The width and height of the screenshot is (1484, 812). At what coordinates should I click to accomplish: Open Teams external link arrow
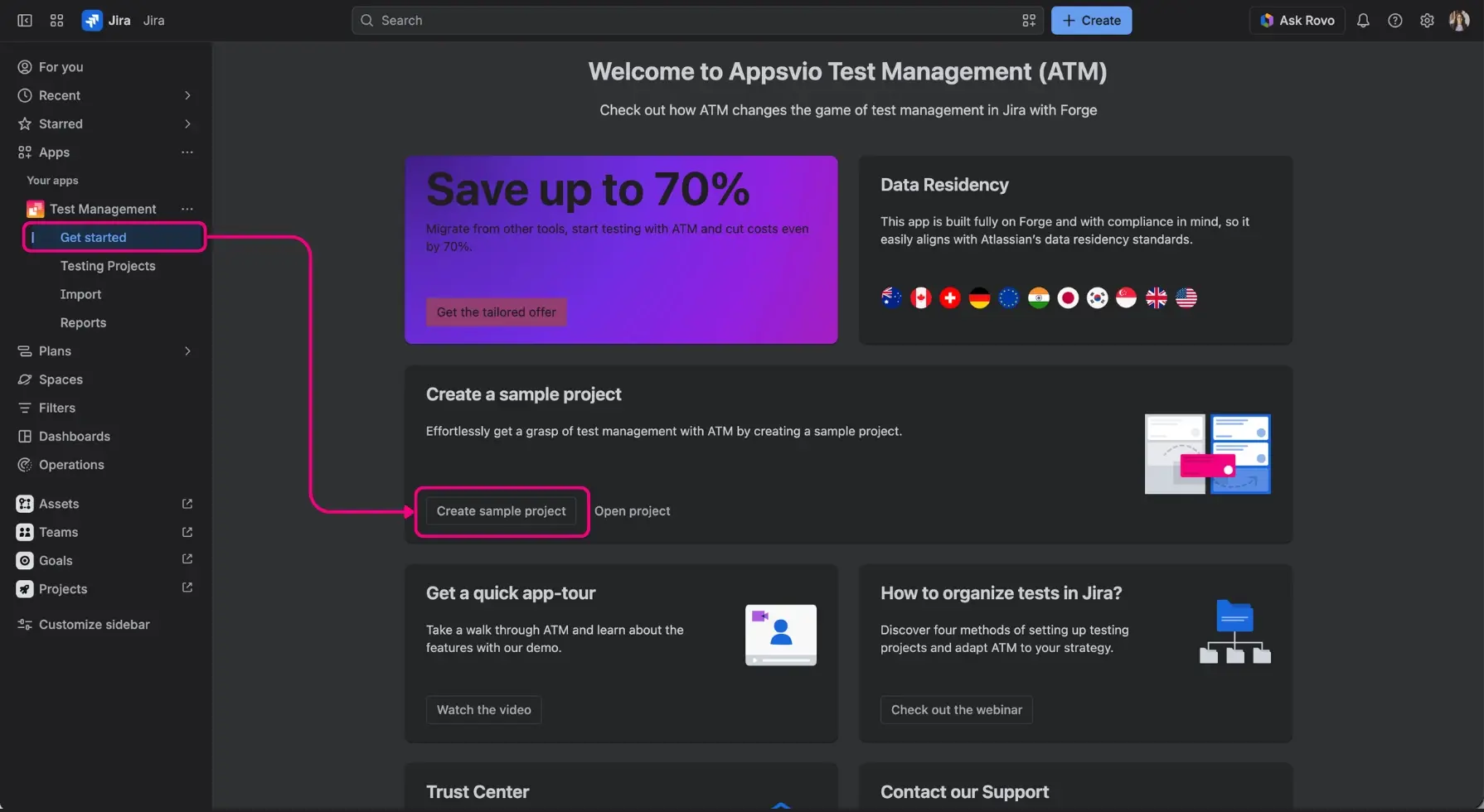187,532
